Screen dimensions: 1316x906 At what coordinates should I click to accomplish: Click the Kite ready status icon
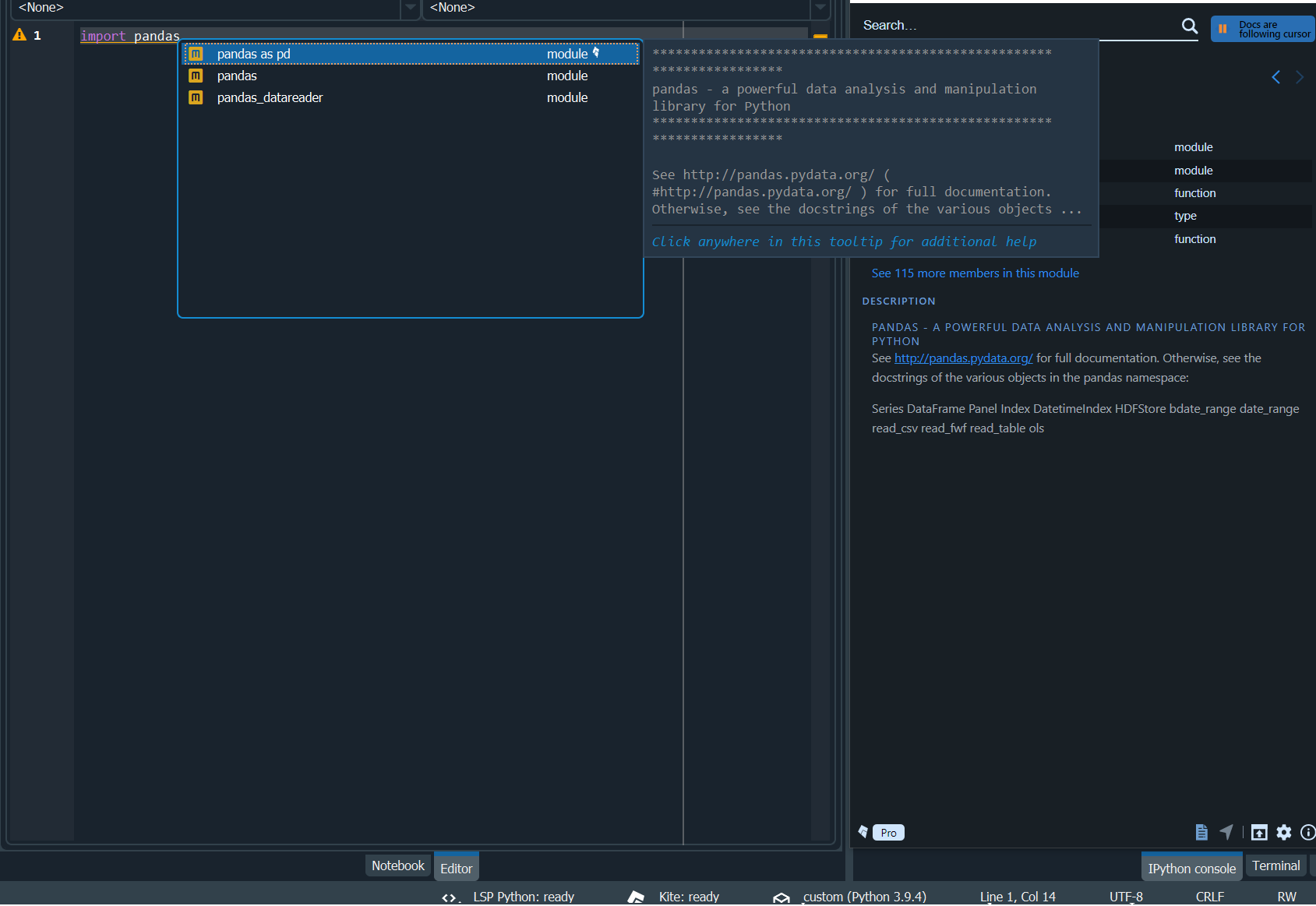(x=635, y=896)
